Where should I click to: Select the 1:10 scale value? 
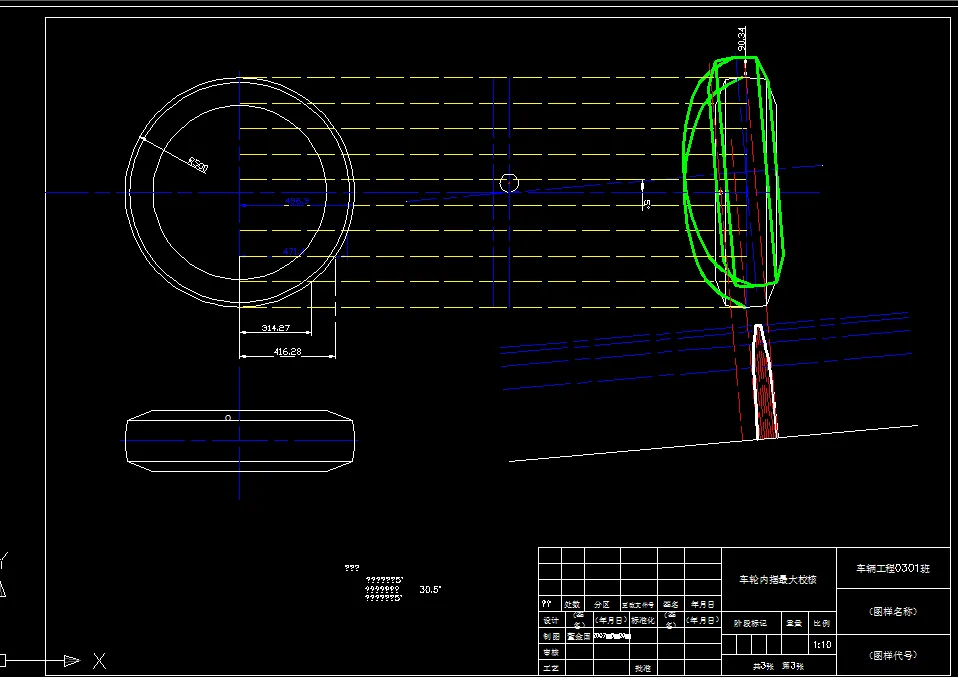coord(822,645)
